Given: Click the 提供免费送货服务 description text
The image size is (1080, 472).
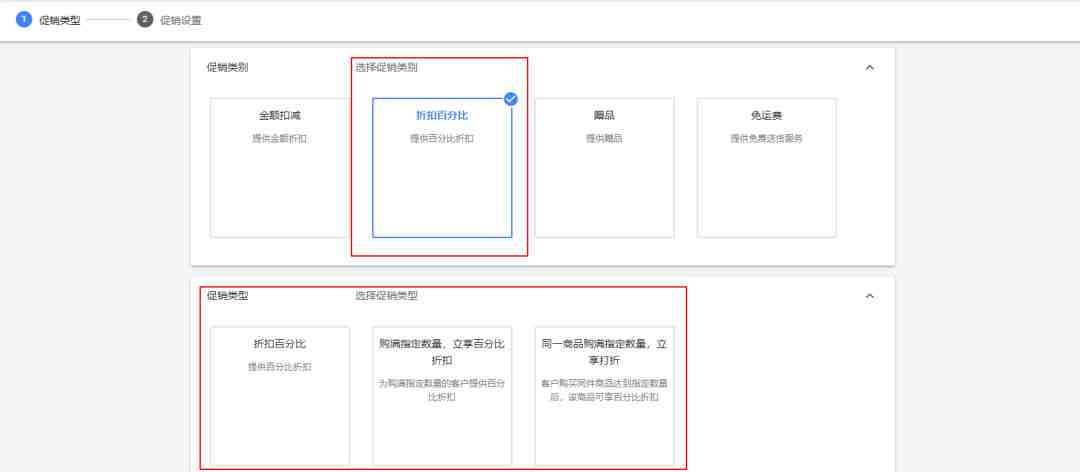Looking at the screenshot, I should pos(767,138).
